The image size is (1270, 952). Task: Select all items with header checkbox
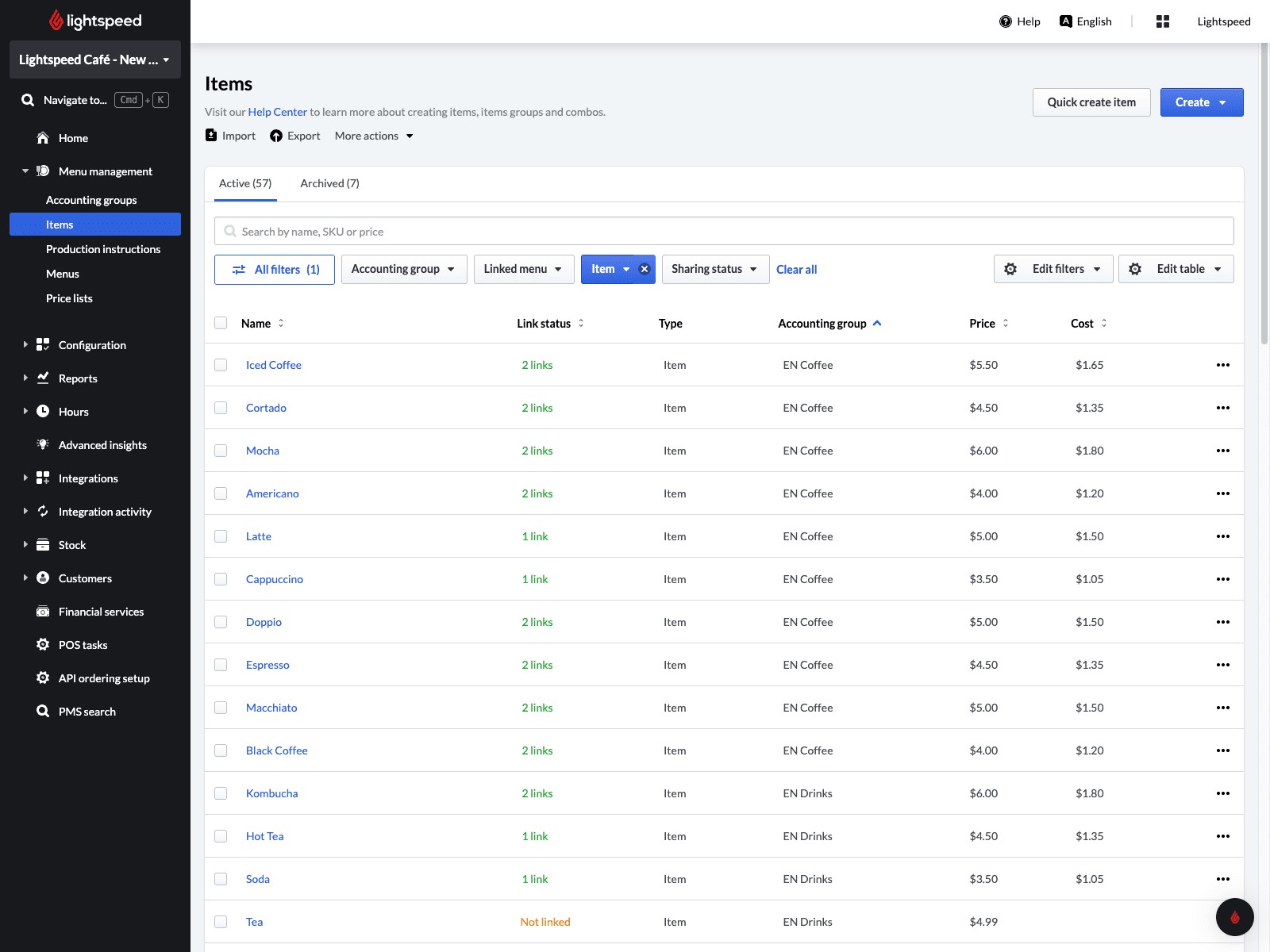(x=221, y=323)
